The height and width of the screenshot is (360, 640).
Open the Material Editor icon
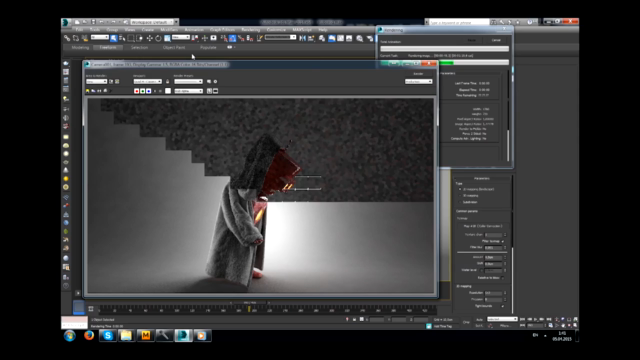pyautogui.click(x=360, y=38)
